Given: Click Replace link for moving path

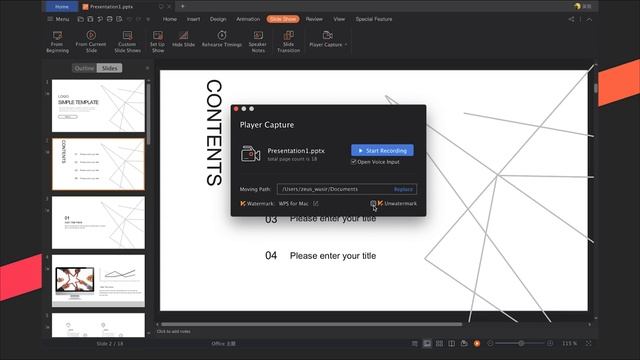Looking at the screenshot, I should (403, 189).
